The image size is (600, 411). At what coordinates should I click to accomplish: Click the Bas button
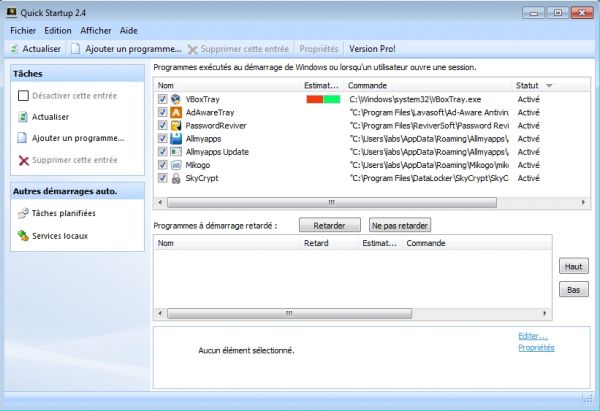point(574,290)
